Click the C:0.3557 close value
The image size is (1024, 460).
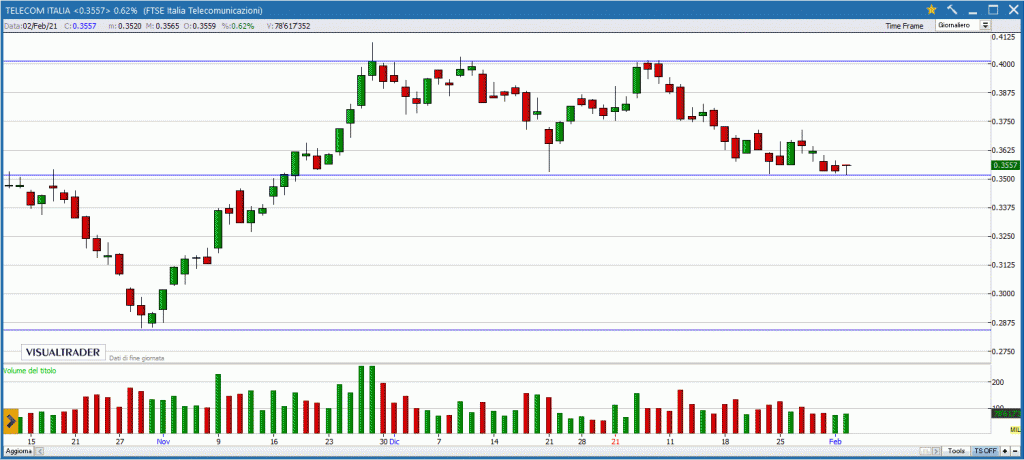tap(82, 26)
